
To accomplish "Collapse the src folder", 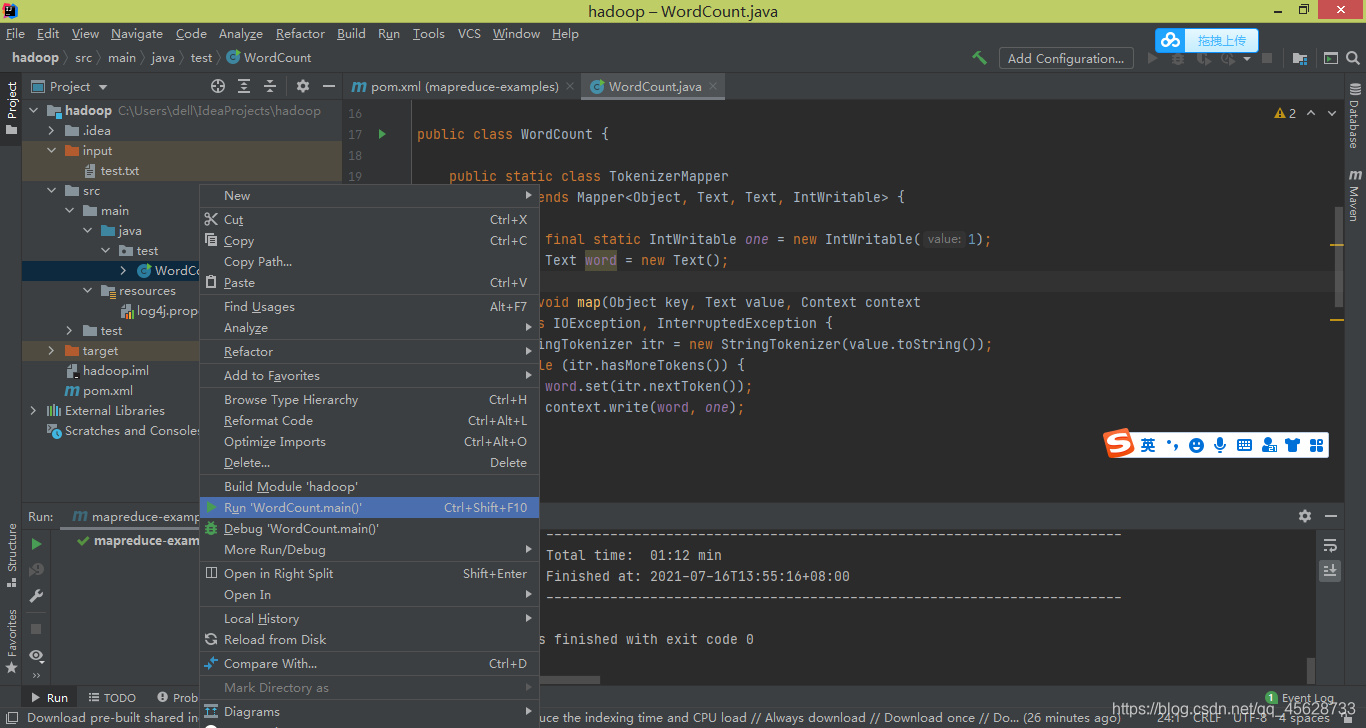I will [52, 191].
